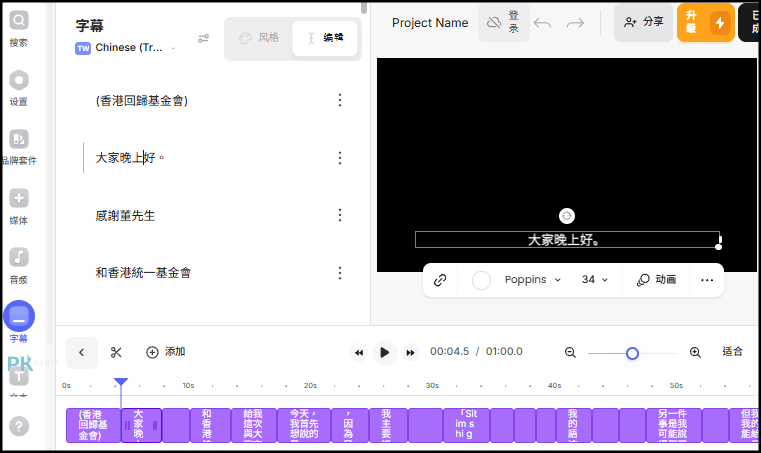Open the Text sidebar tool
Viewport: 761px width, 453px height.
click(18, 377)
